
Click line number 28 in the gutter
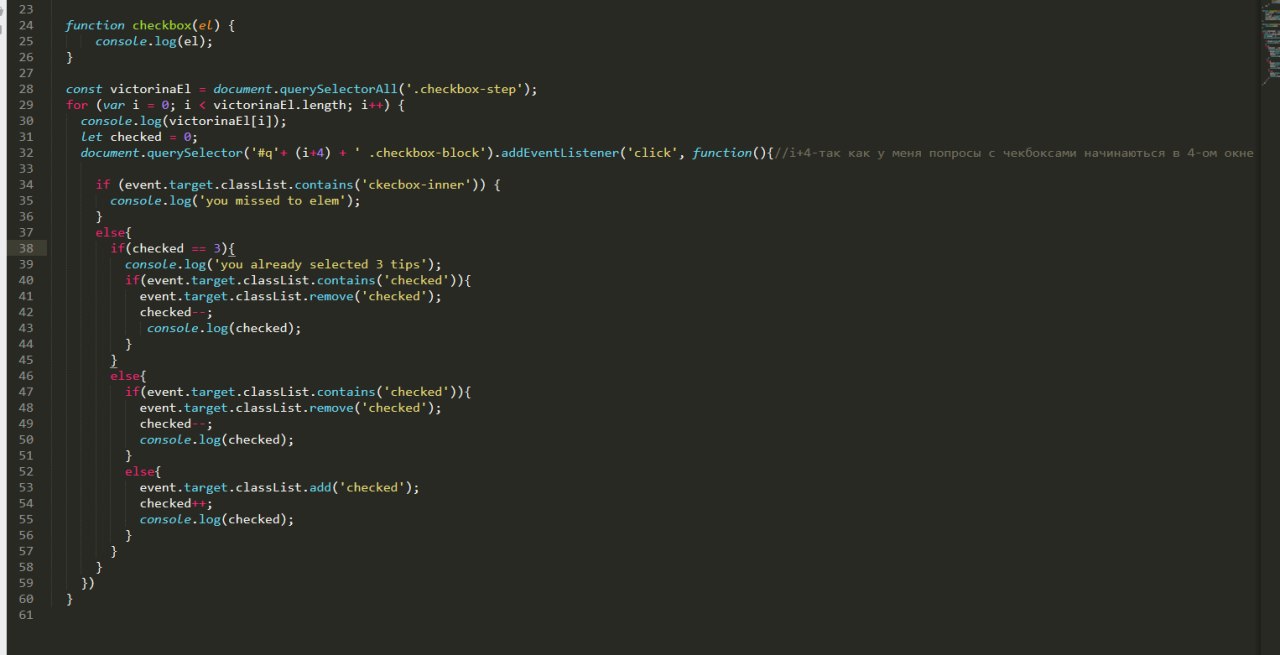click(26, 89)
